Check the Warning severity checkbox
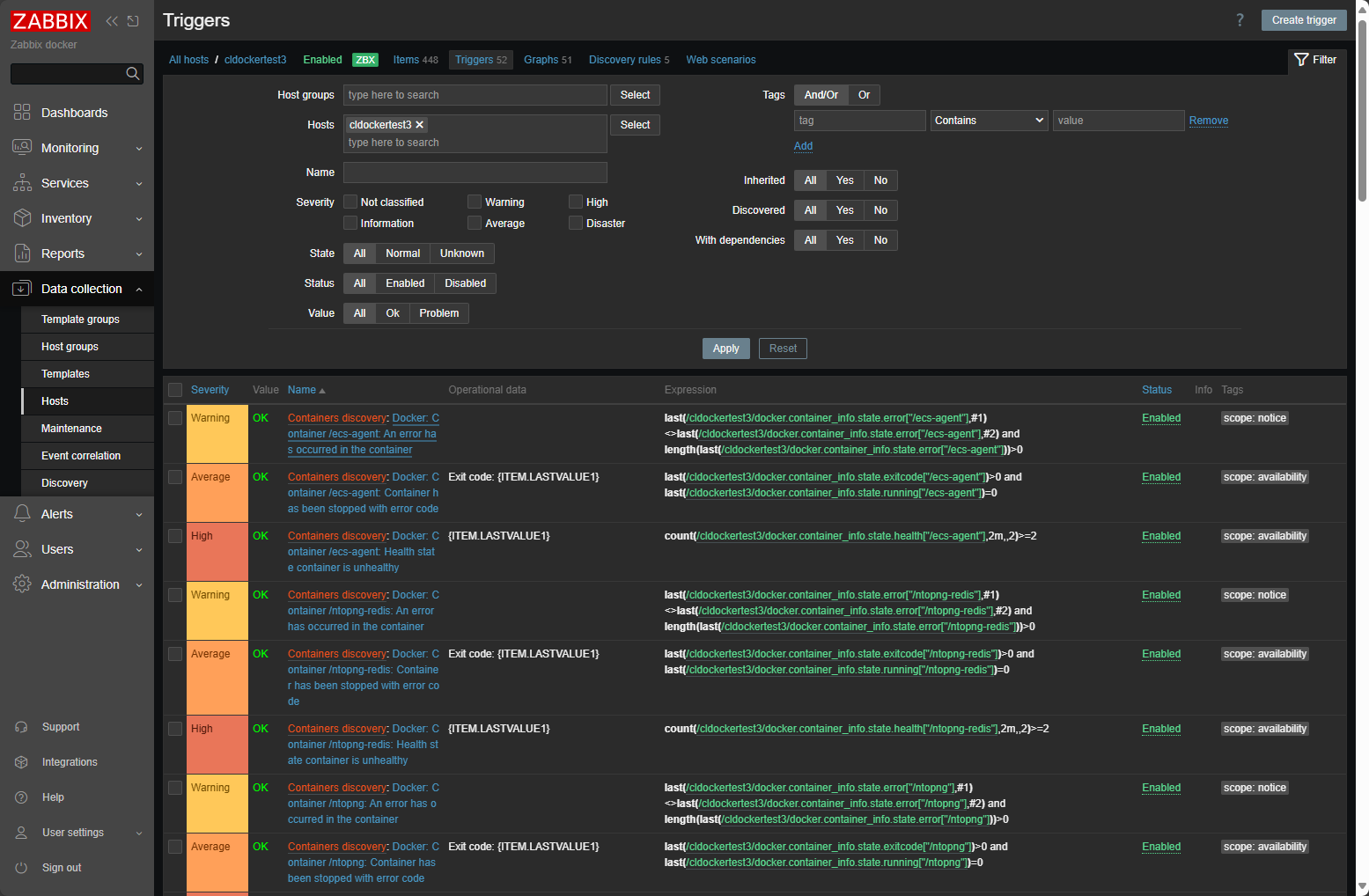Image resolution: width=1369 pixels, height=896 pixels. click(x=475, y=202)
